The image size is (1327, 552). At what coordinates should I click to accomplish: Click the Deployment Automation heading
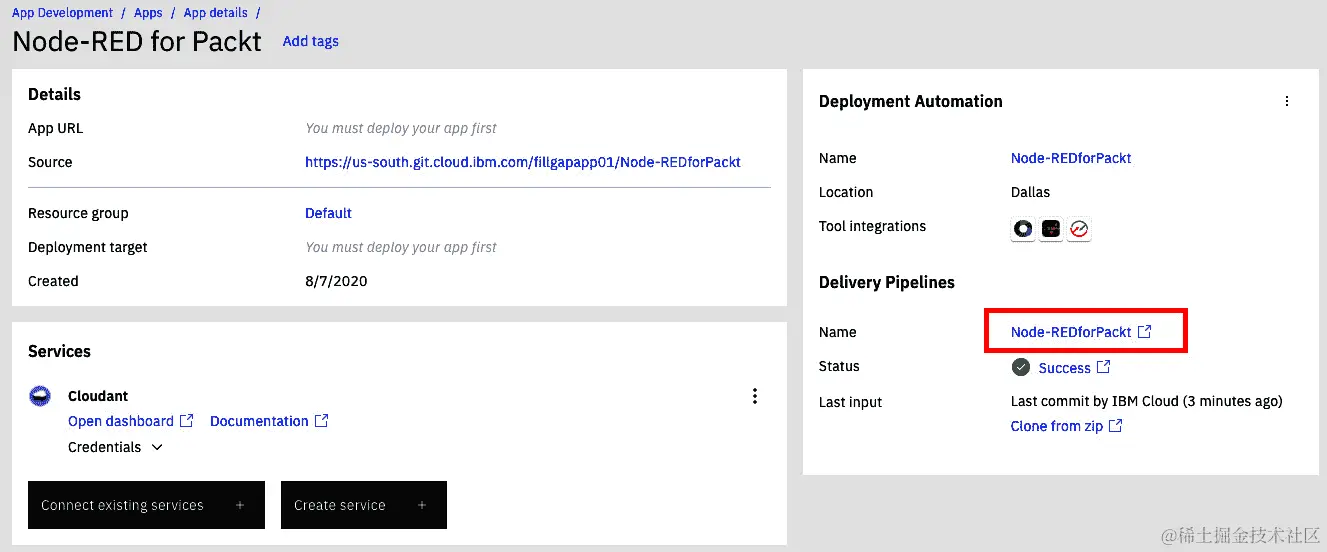[911, 101]
